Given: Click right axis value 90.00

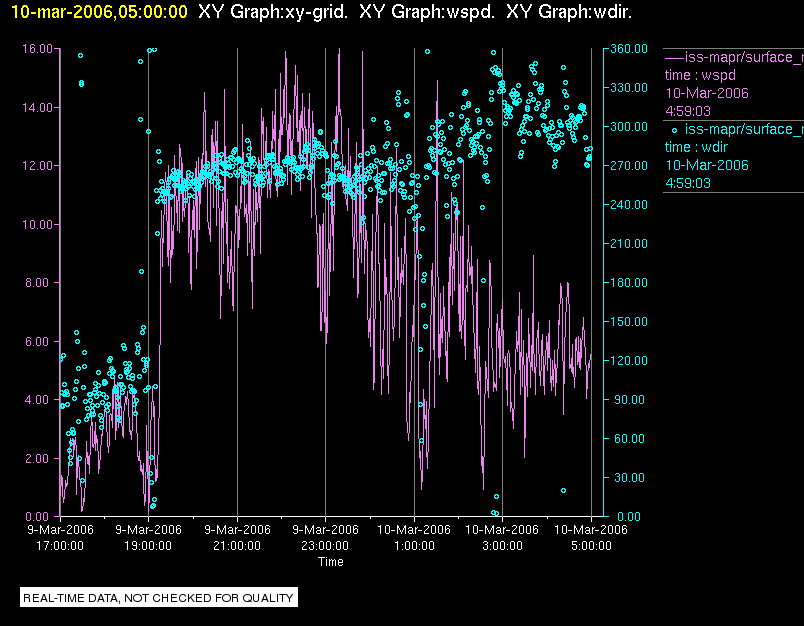Looking at the screenshot, I should [x=631, y=399].
